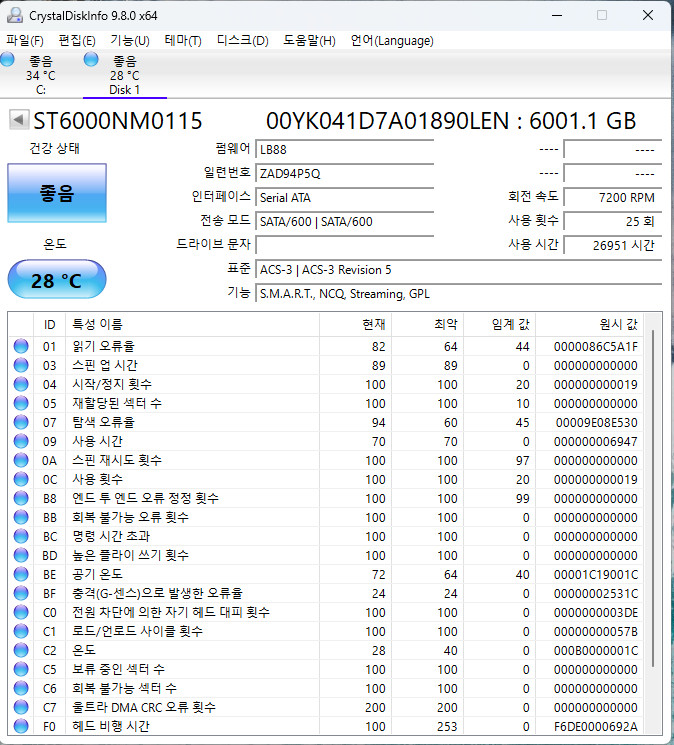Viewport: 674px width, 745px height.
Task: Click status orb for 읽기 오류율 row
Action: point(21,346)
